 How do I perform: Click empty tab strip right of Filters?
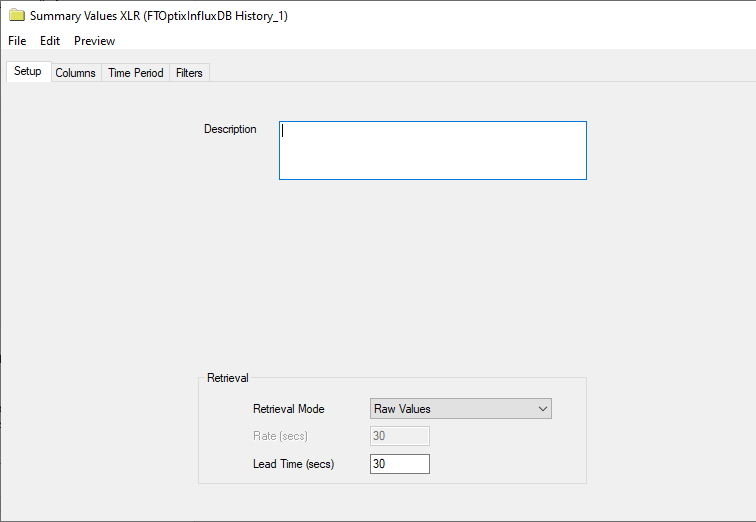click(482, 72)
